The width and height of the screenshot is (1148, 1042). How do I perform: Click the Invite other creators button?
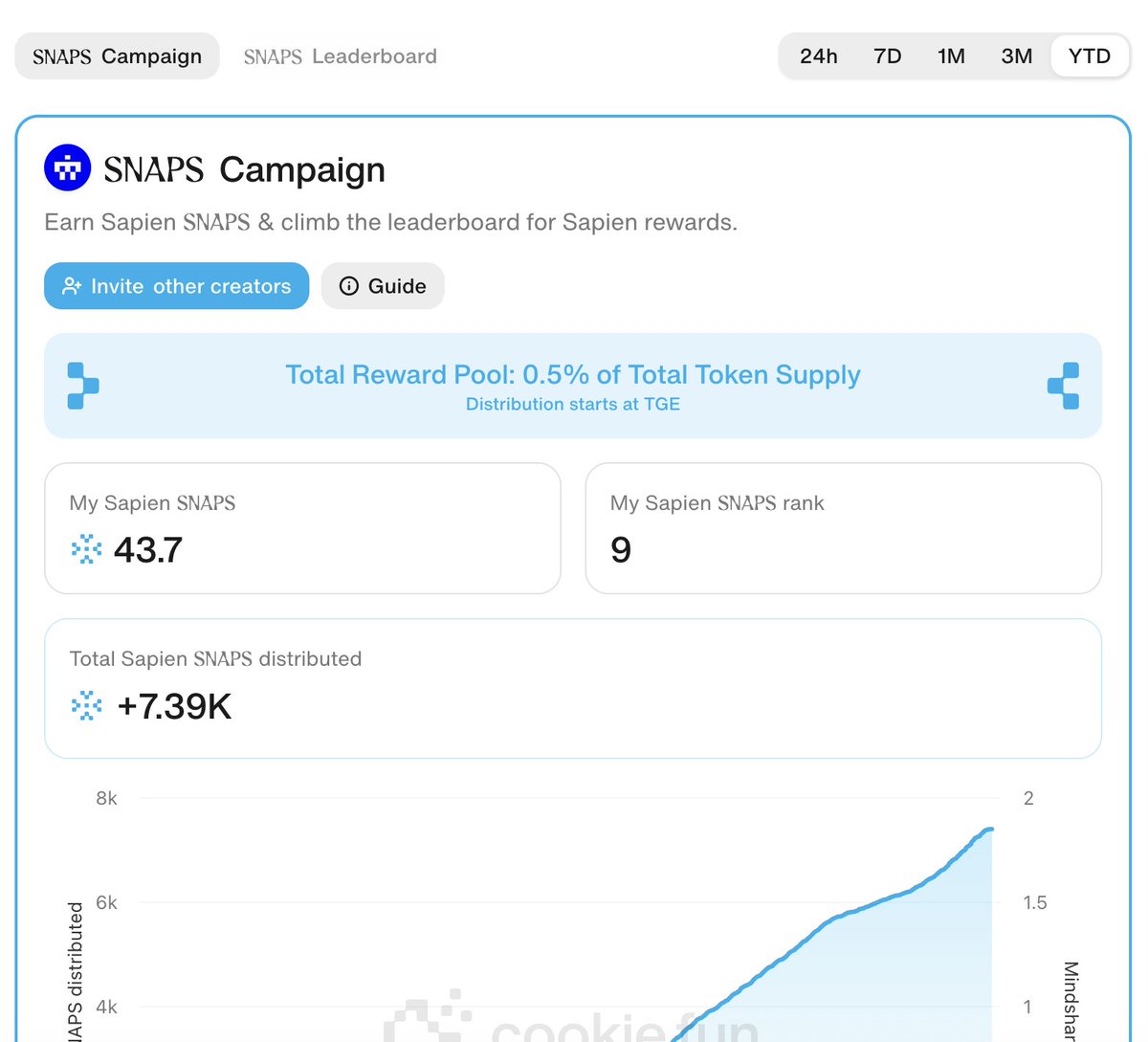click(x=176, y=286)
